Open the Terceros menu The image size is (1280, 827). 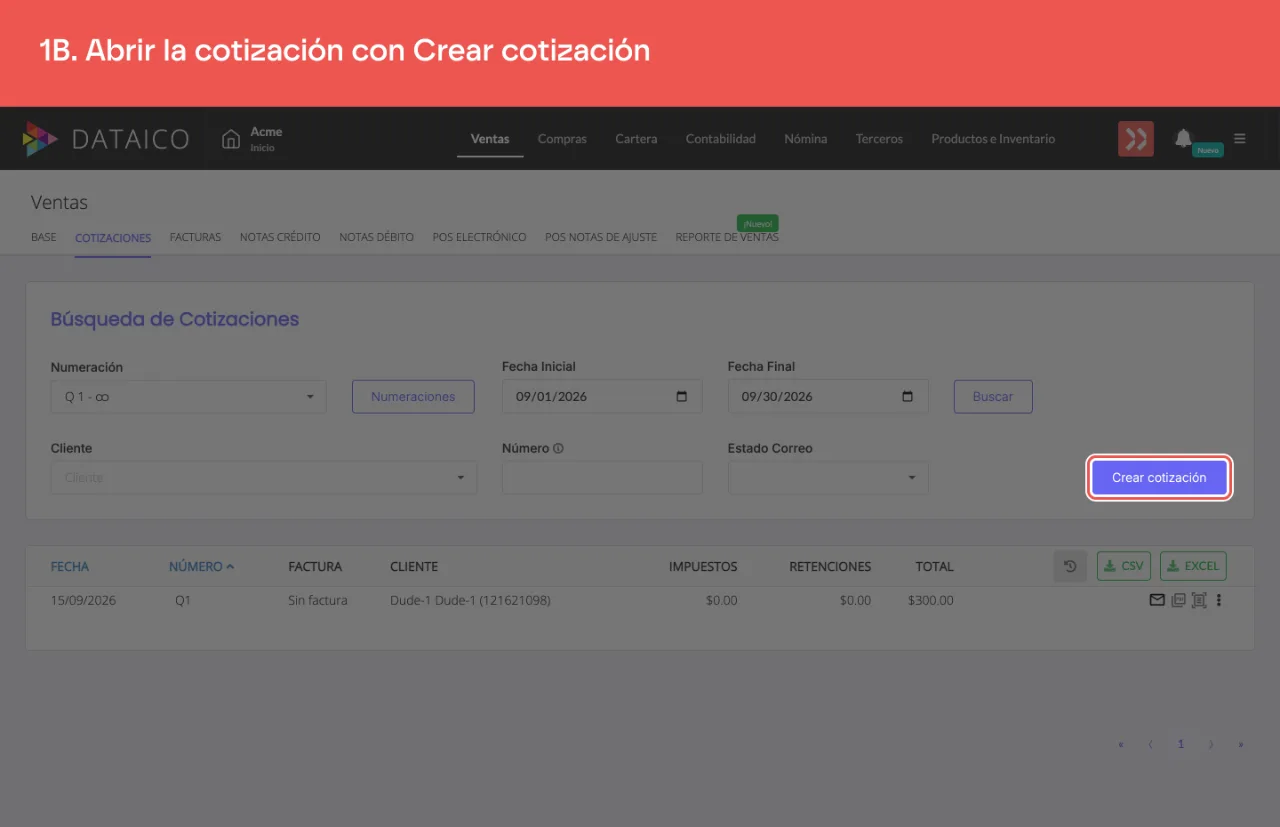pyautogui.click(x=879, y=139)
